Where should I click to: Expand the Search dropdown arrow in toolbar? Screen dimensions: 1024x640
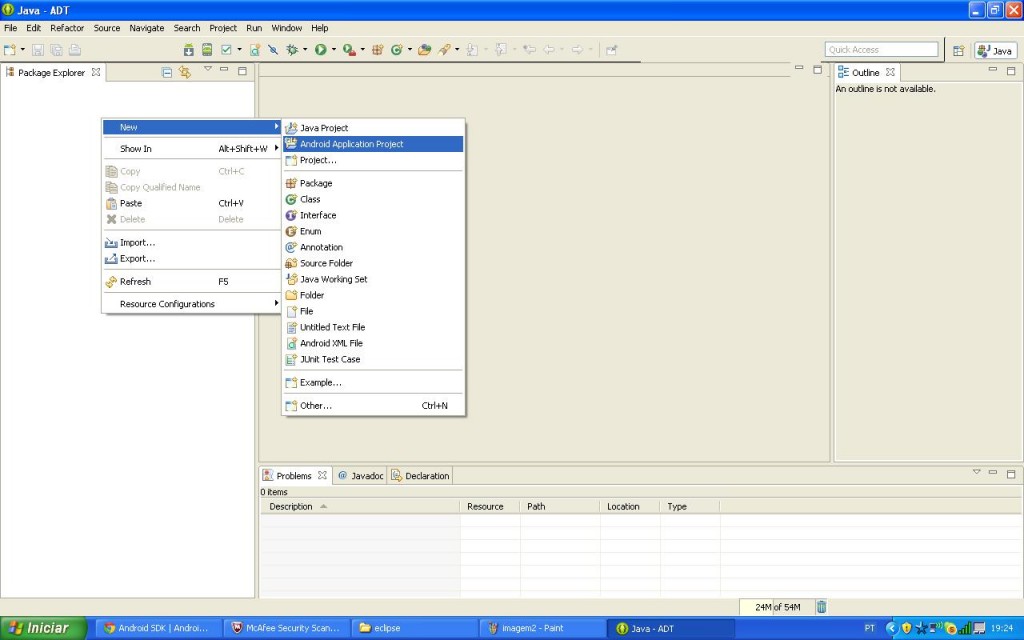click(x=456, y=50)
